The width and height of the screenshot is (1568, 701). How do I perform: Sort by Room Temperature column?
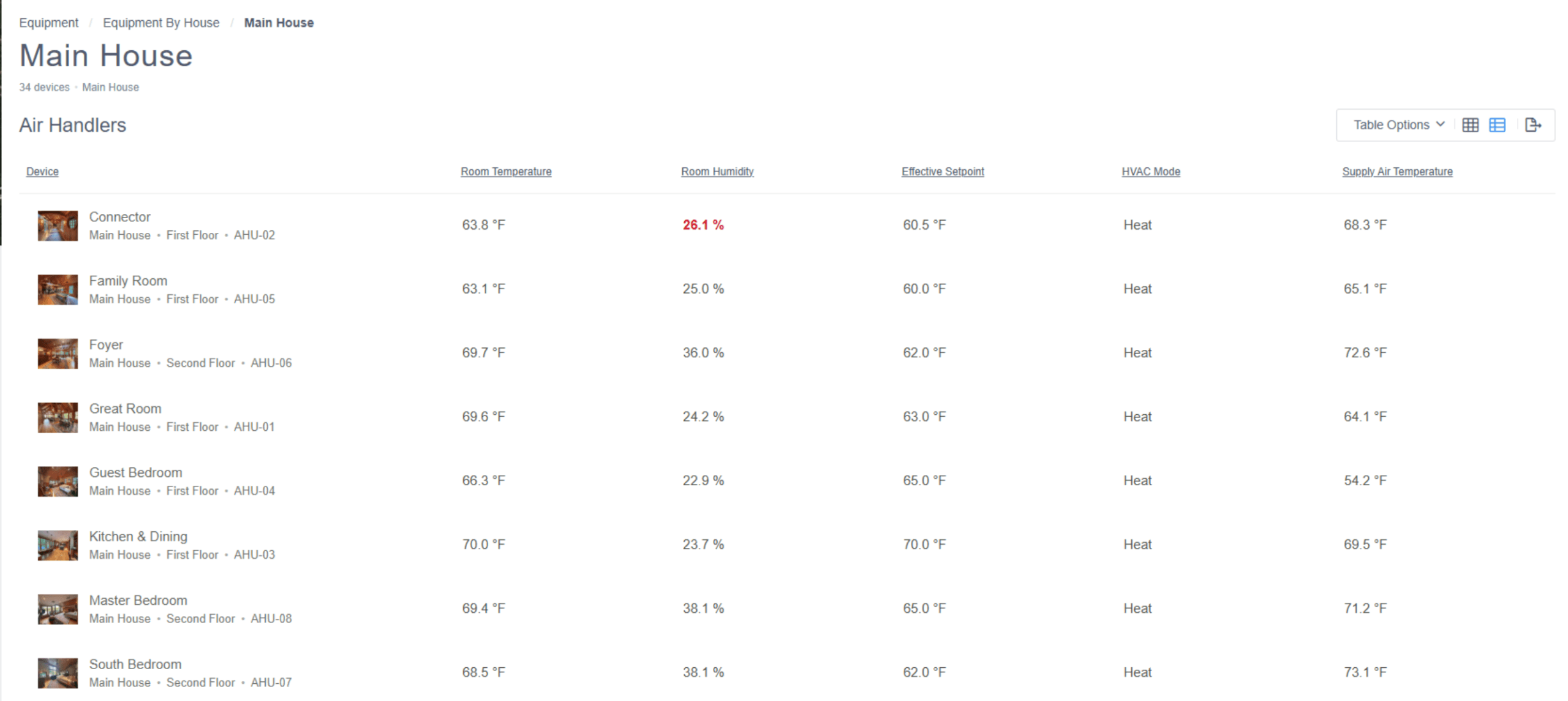[506, 172]
